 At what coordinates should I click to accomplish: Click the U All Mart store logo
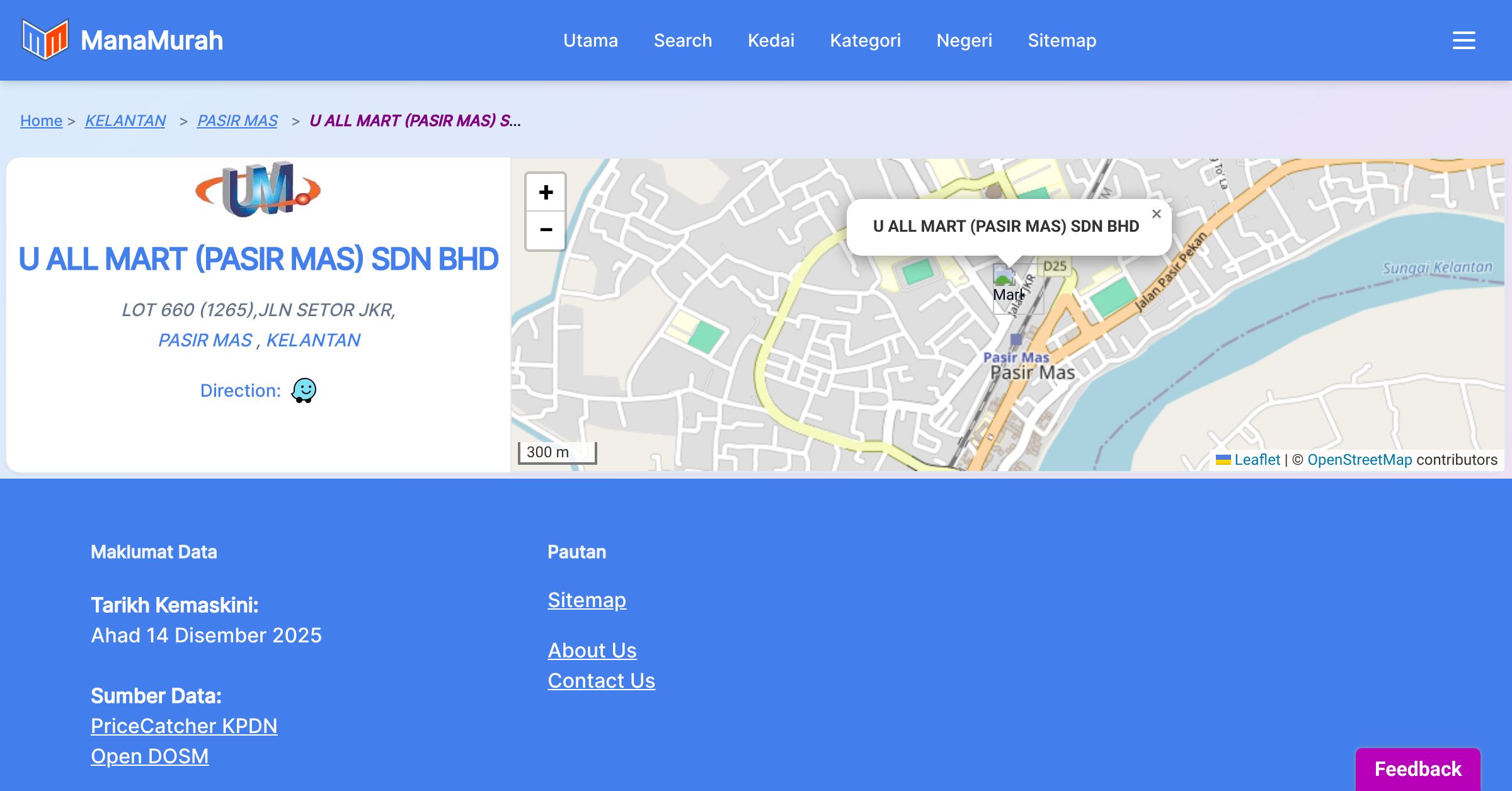click(x=258, y=190)
